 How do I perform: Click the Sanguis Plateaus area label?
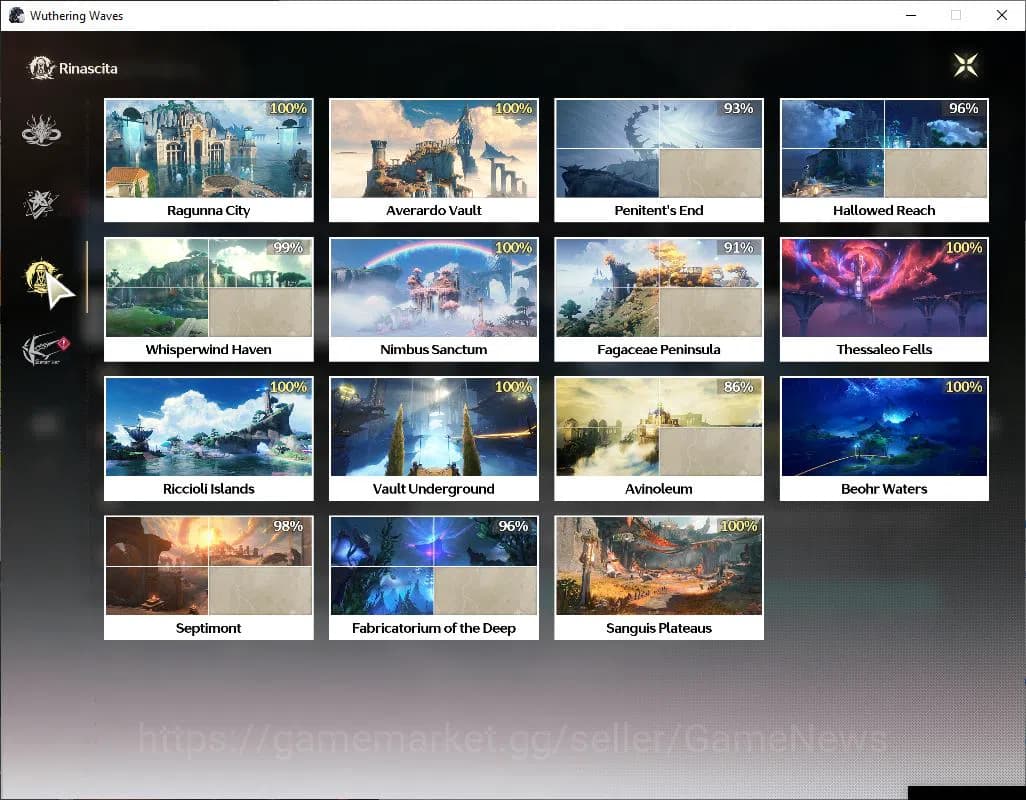point(659,628)
